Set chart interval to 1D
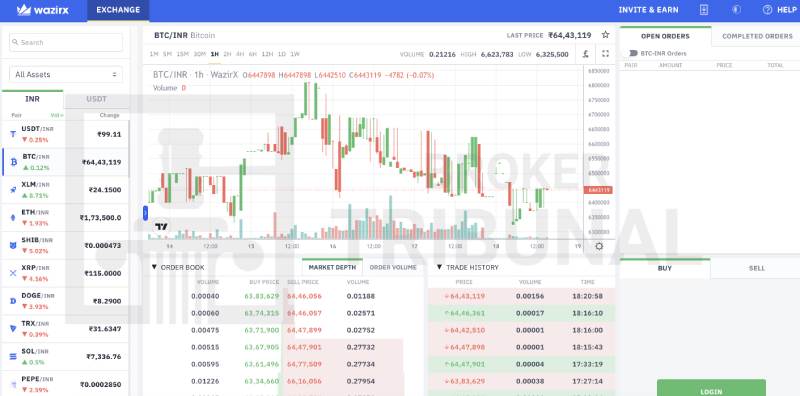Image resolution: width=800 pixels, height=396 pixels. [282, 54]
